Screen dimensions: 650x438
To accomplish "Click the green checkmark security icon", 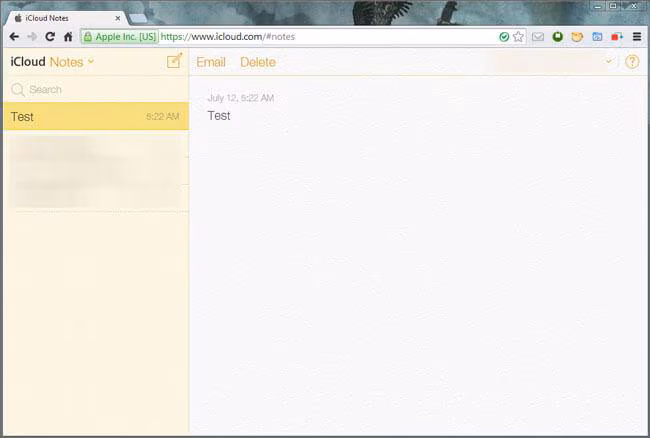I will [x=504, y=37].
